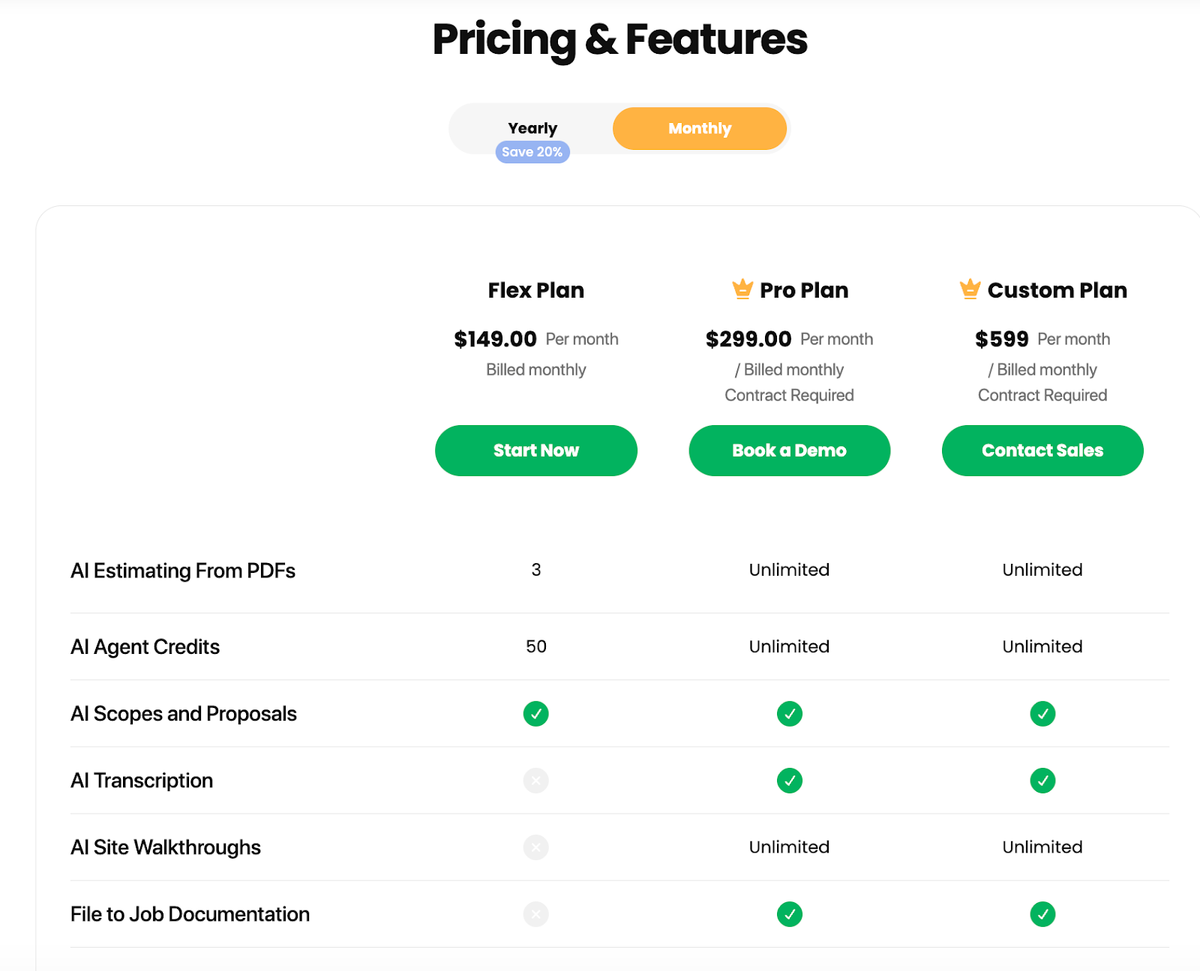Click the Flex Plan heading
The width and height of the screenshot is (1200, 971).
[536, 291]
